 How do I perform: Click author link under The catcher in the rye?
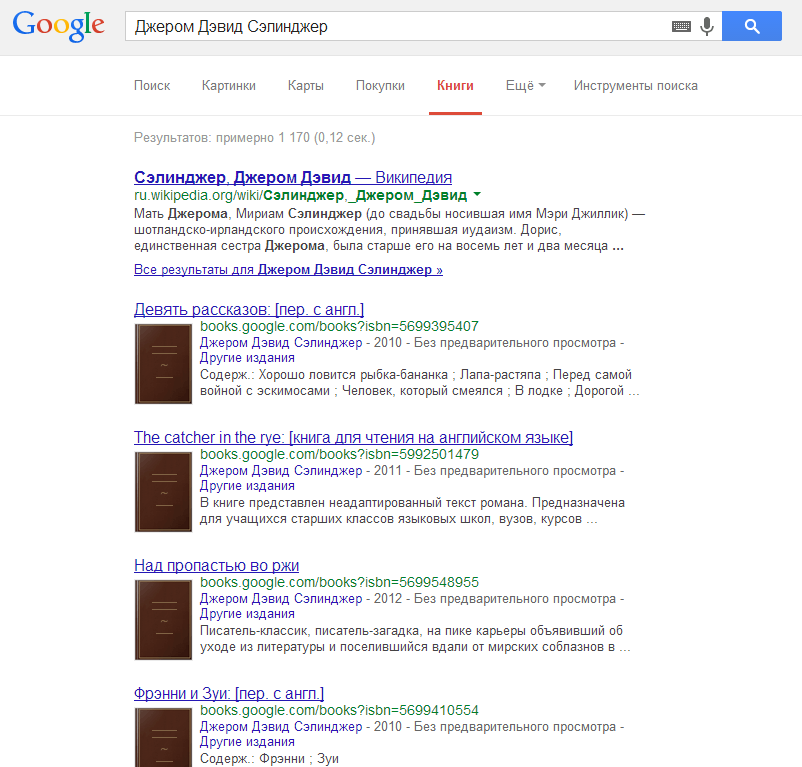[281, 470]
